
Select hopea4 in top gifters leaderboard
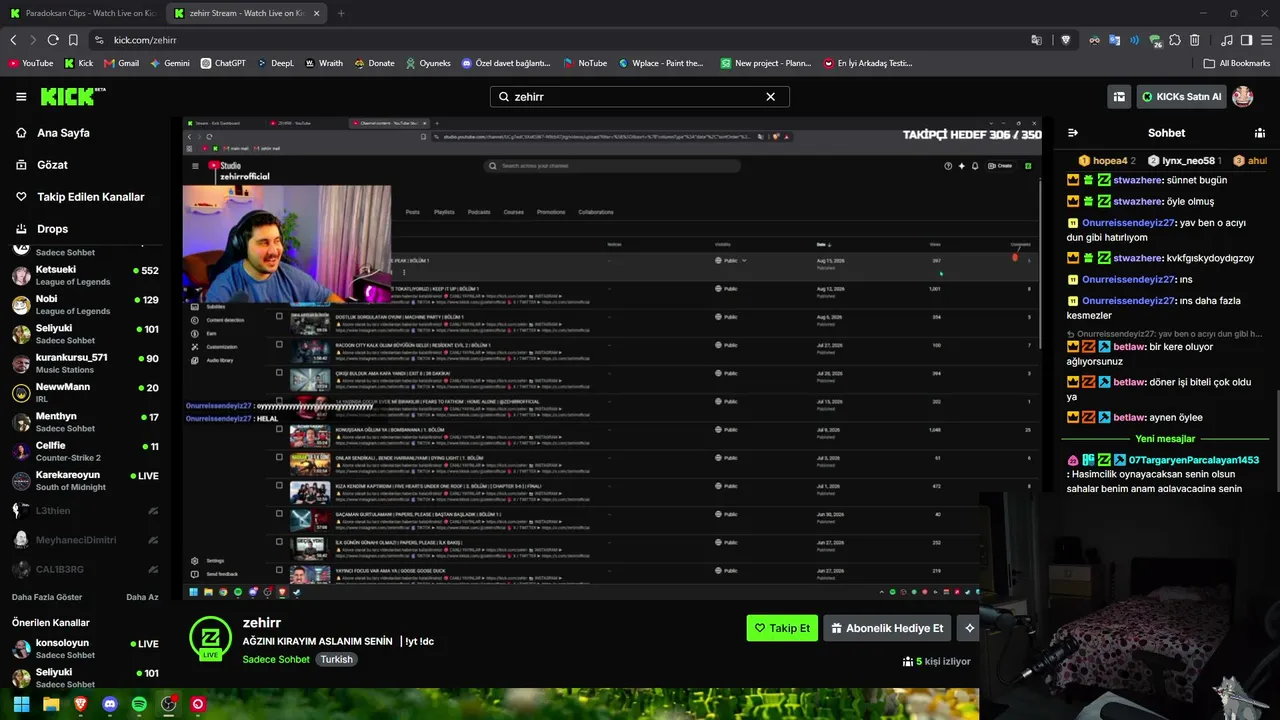click(x=1109, y=160)
